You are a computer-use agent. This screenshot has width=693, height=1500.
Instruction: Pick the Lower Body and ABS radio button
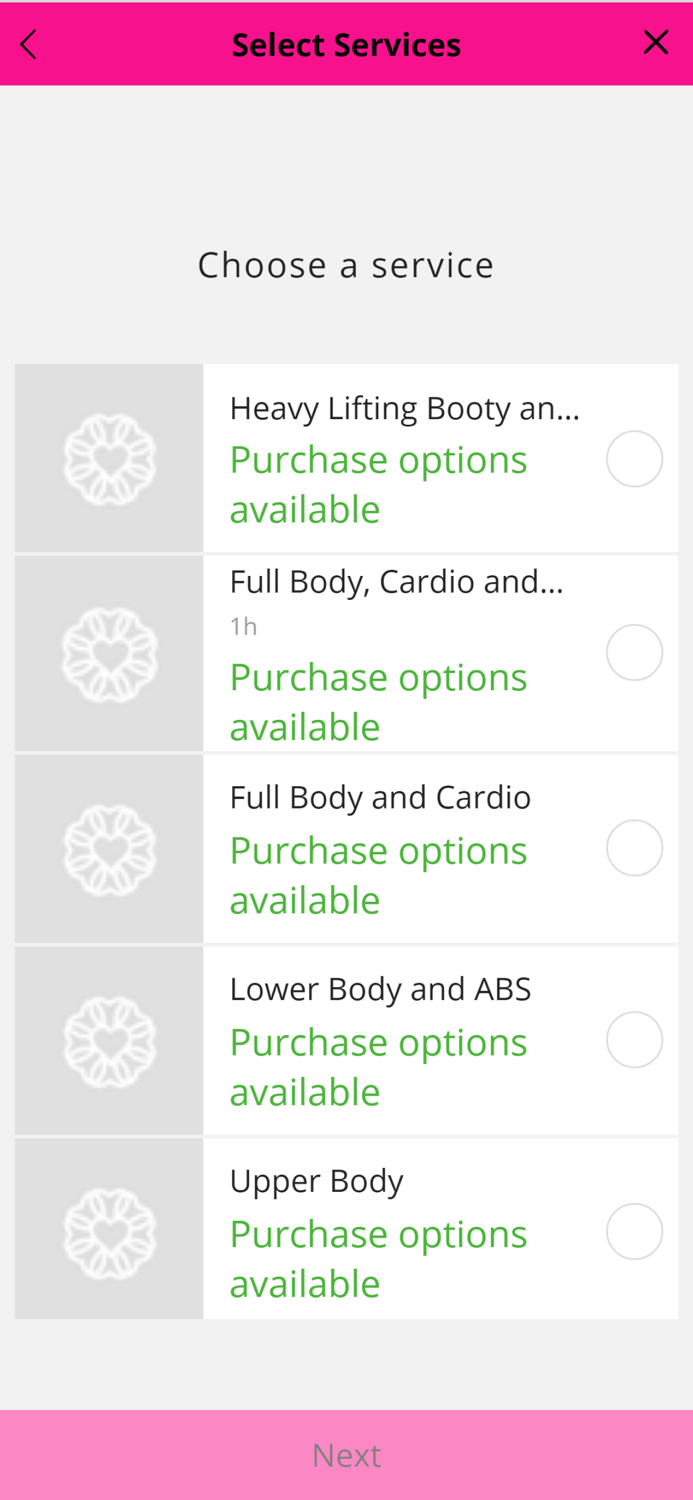click(x=634, y=1040)
